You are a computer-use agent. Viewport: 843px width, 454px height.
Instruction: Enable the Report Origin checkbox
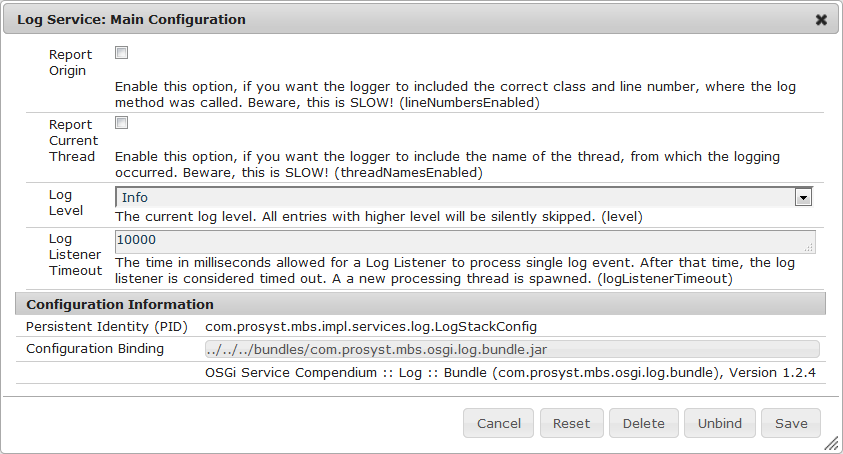pos(121,53)
